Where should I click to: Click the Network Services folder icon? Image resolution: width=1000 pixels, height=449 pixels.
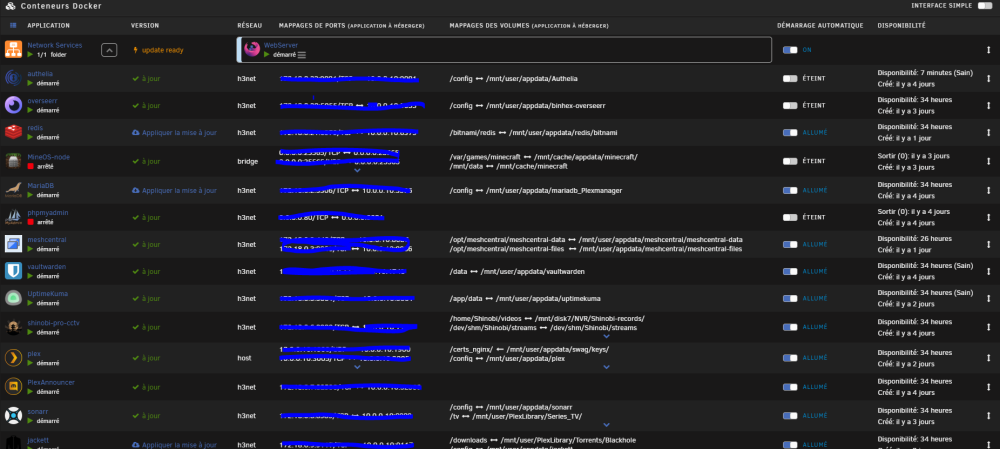pyautogui.click(x=13, y=50)
